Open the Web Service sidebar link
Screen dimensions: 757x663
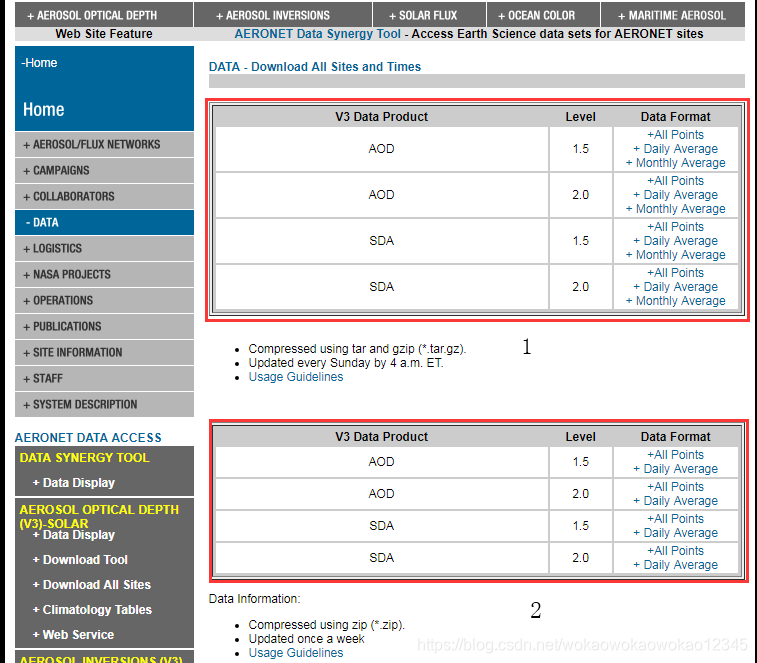coord(73,635)
